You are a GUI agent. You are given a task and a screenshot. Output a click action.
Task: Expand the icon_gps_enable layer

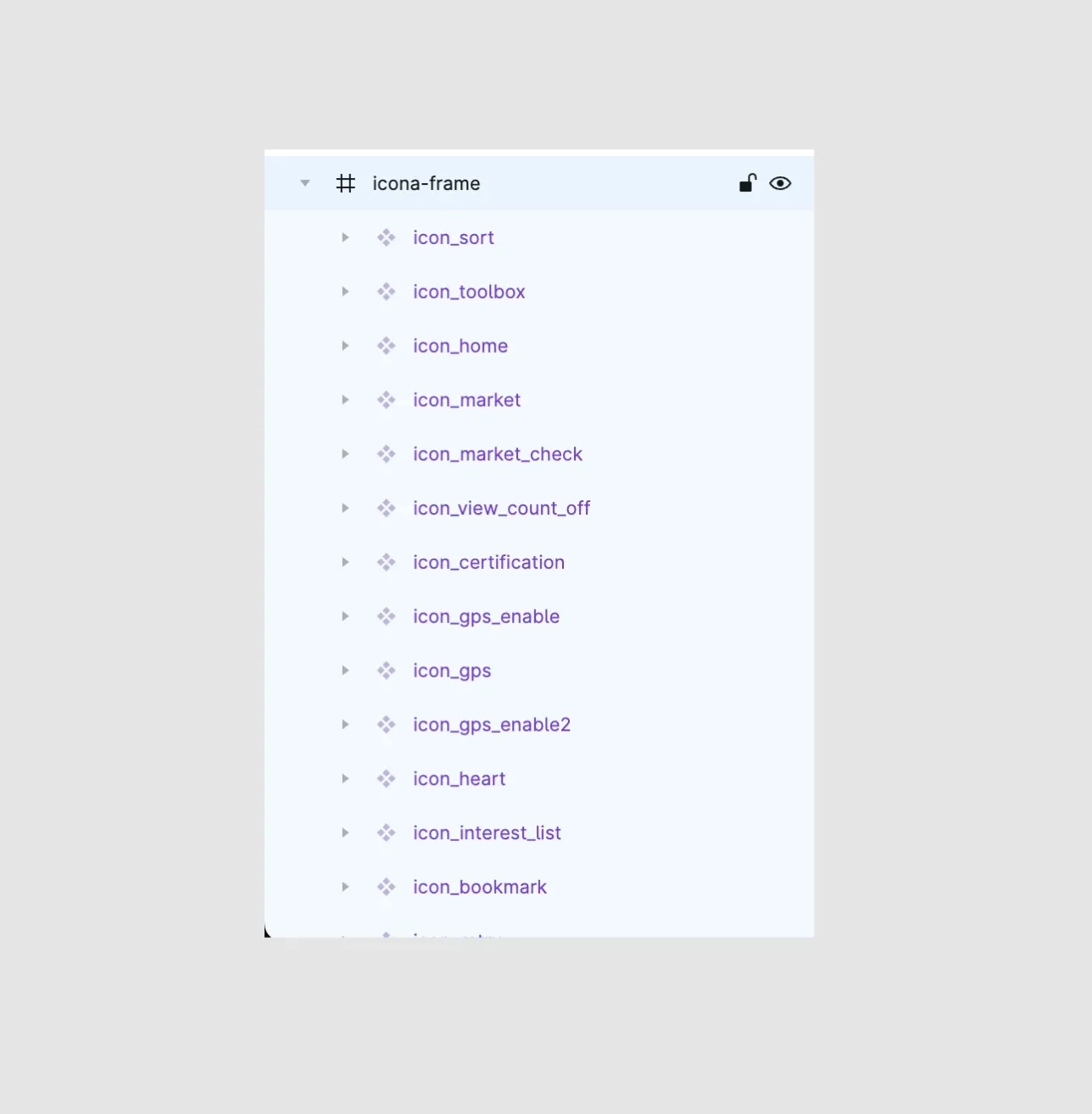point(345,616)
